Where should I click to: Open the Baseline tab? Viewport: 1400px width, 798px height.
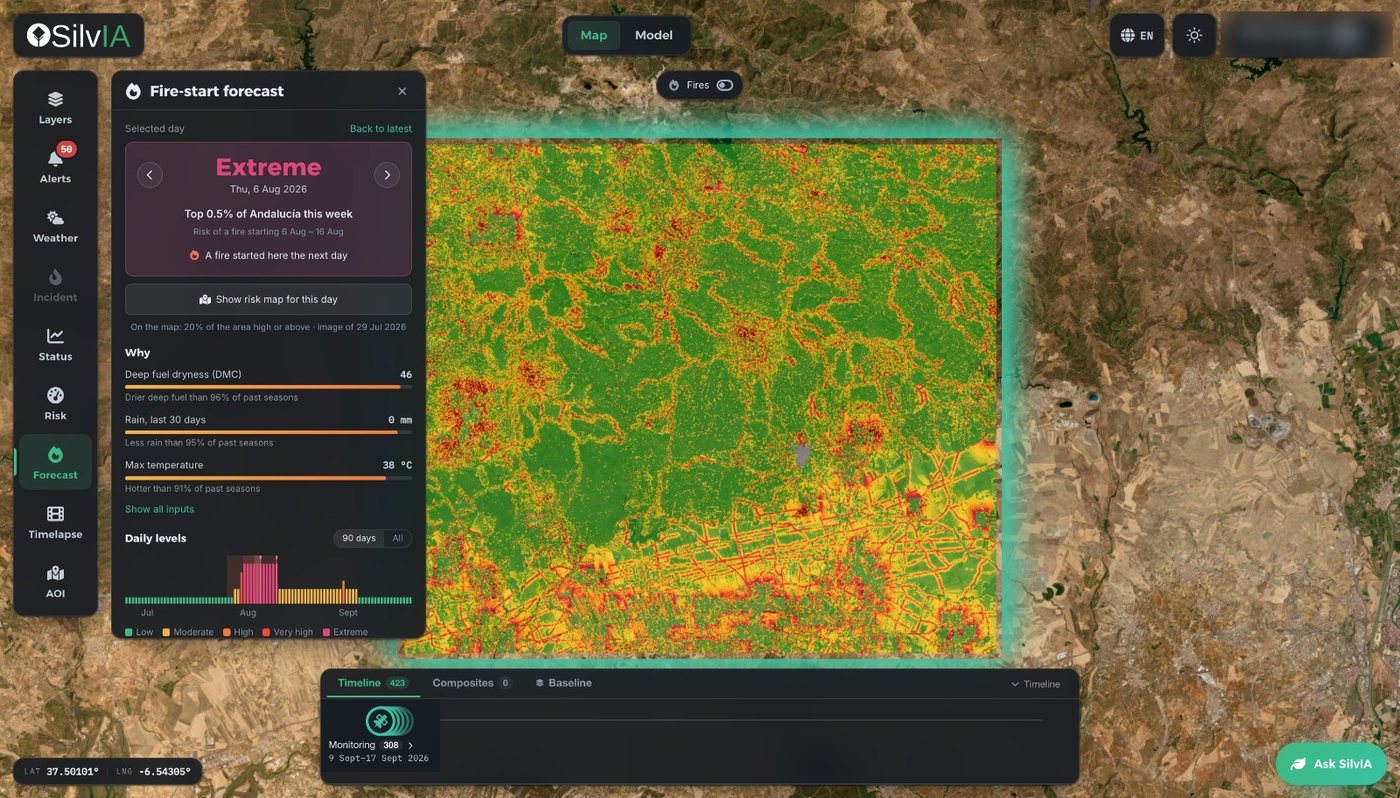(564, 683)
